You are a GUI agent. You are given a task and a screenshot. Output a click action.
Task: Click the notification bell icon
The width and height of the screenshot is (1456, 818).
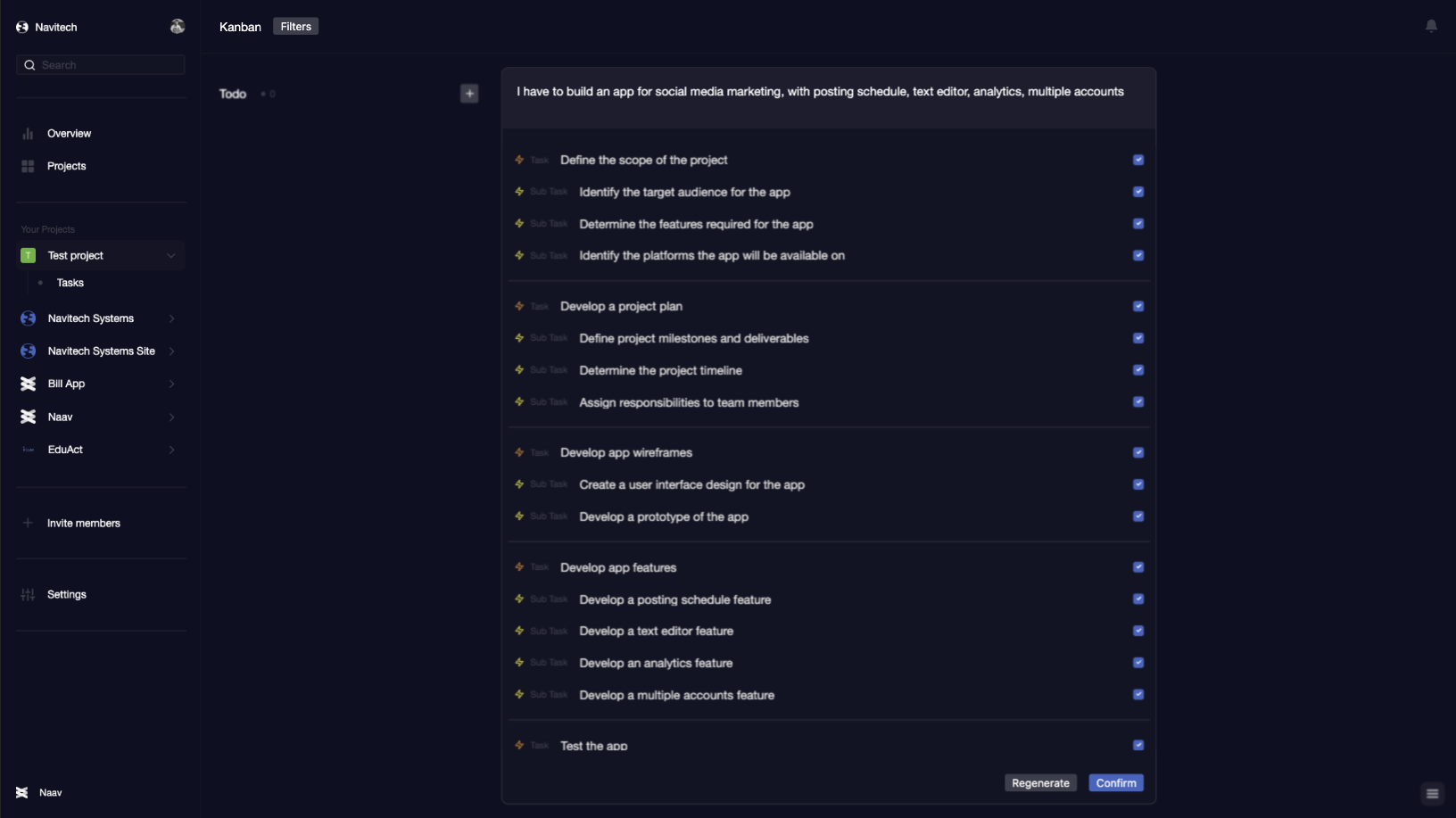click(x=1431, y=26)
